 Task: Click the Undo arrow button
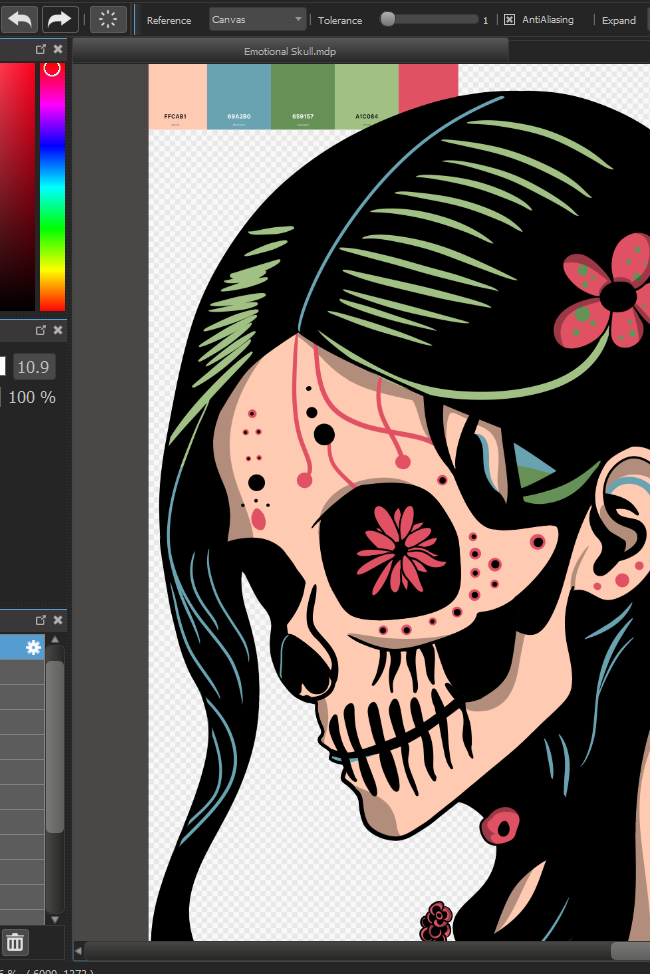20,19
